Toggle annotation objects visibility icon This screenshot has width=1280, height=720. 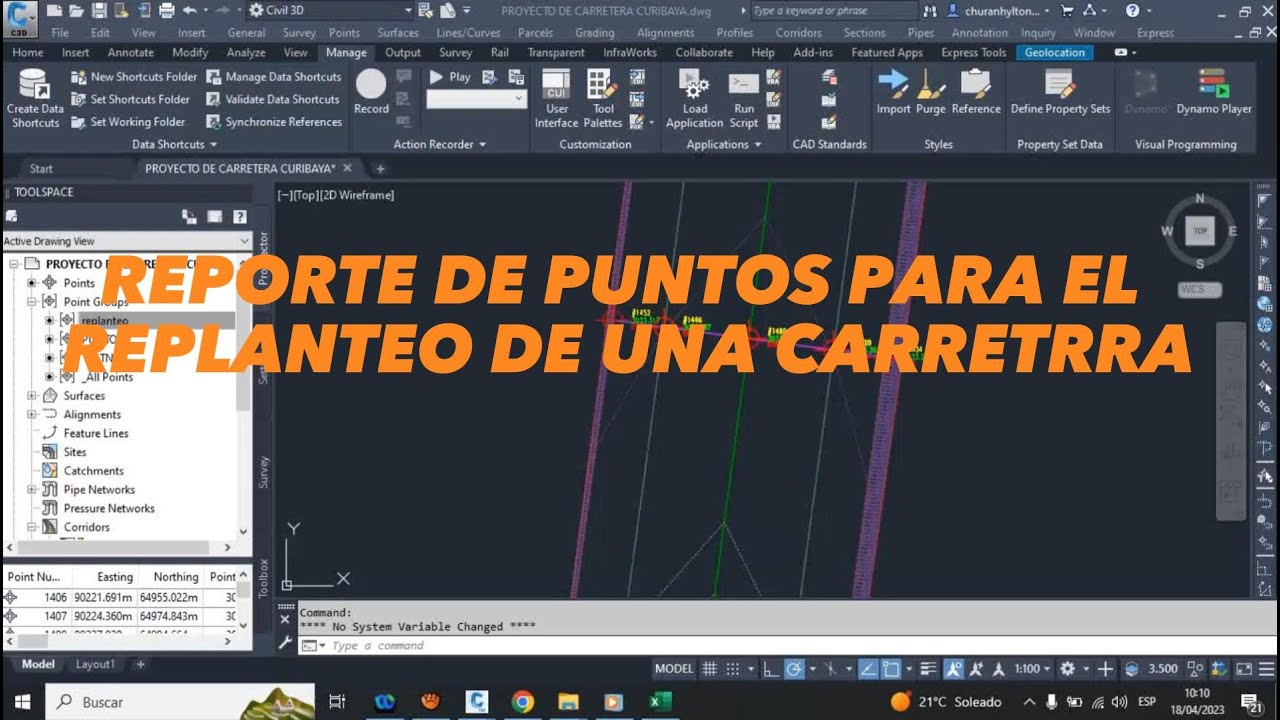pyautogui.click(x=953, y=669)
